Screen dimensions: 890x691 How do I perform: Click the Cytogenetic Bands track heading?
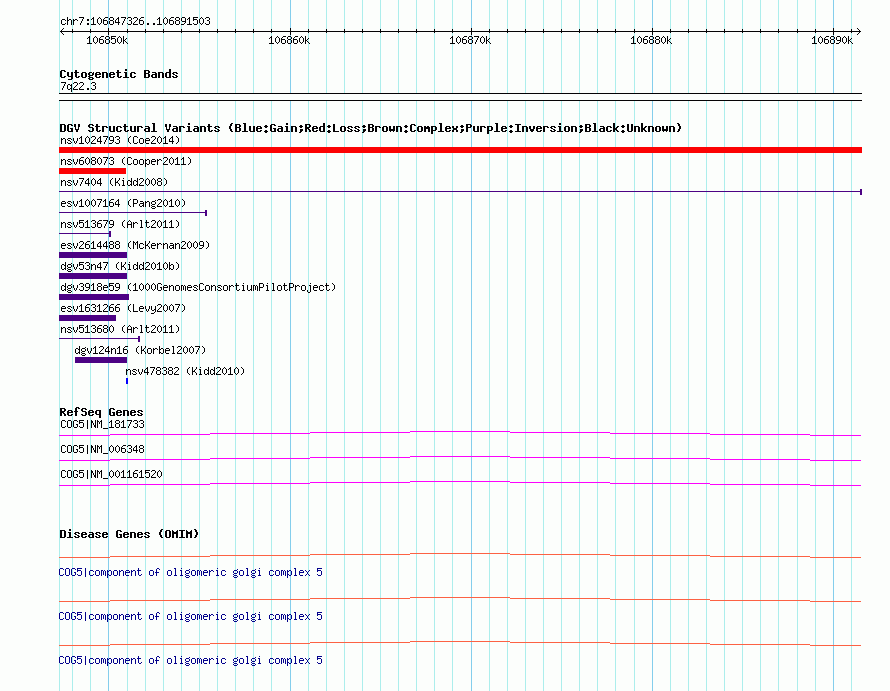click(119, 74)
